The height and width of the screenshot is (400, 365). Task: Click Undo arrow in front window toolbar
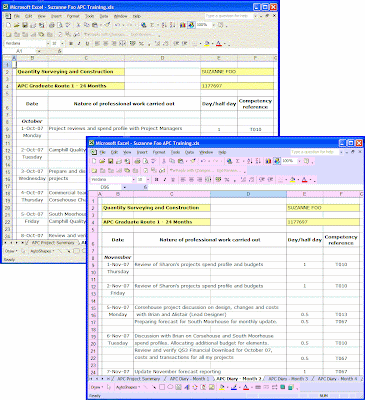coord(202,161)
